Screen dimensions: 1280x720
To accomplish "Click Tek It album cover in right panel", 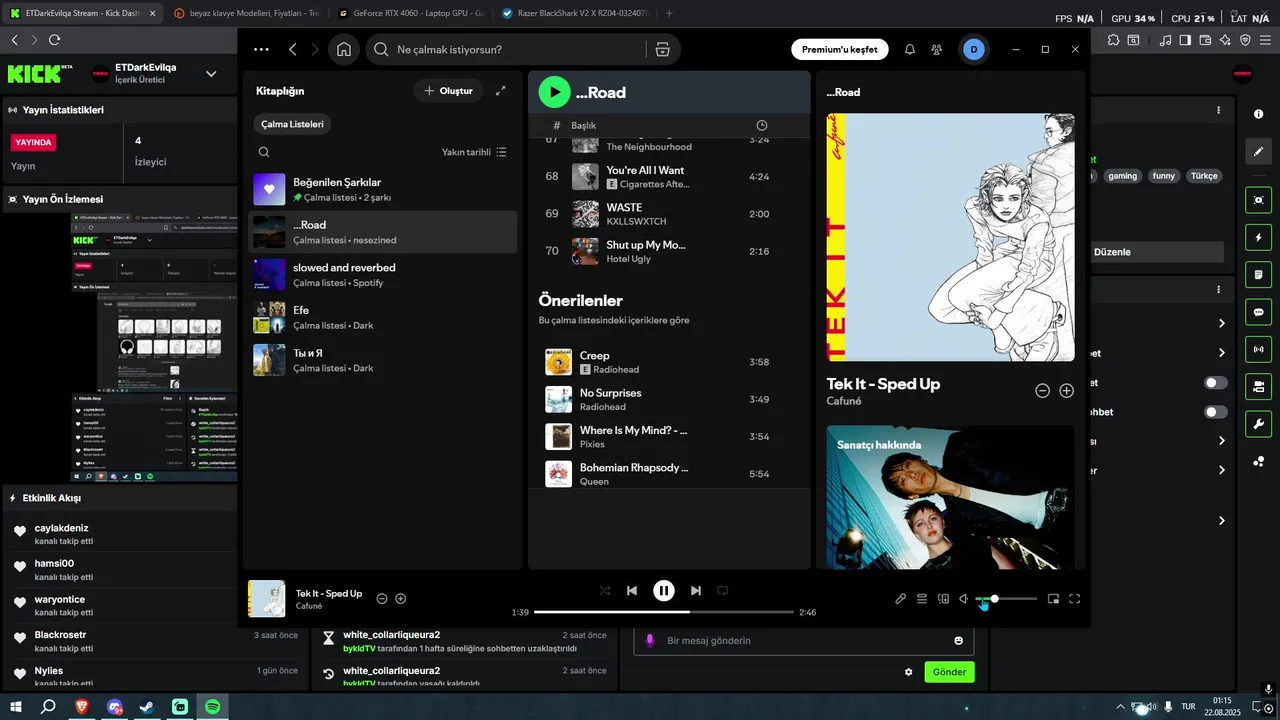I will click(x=950, y=237).
